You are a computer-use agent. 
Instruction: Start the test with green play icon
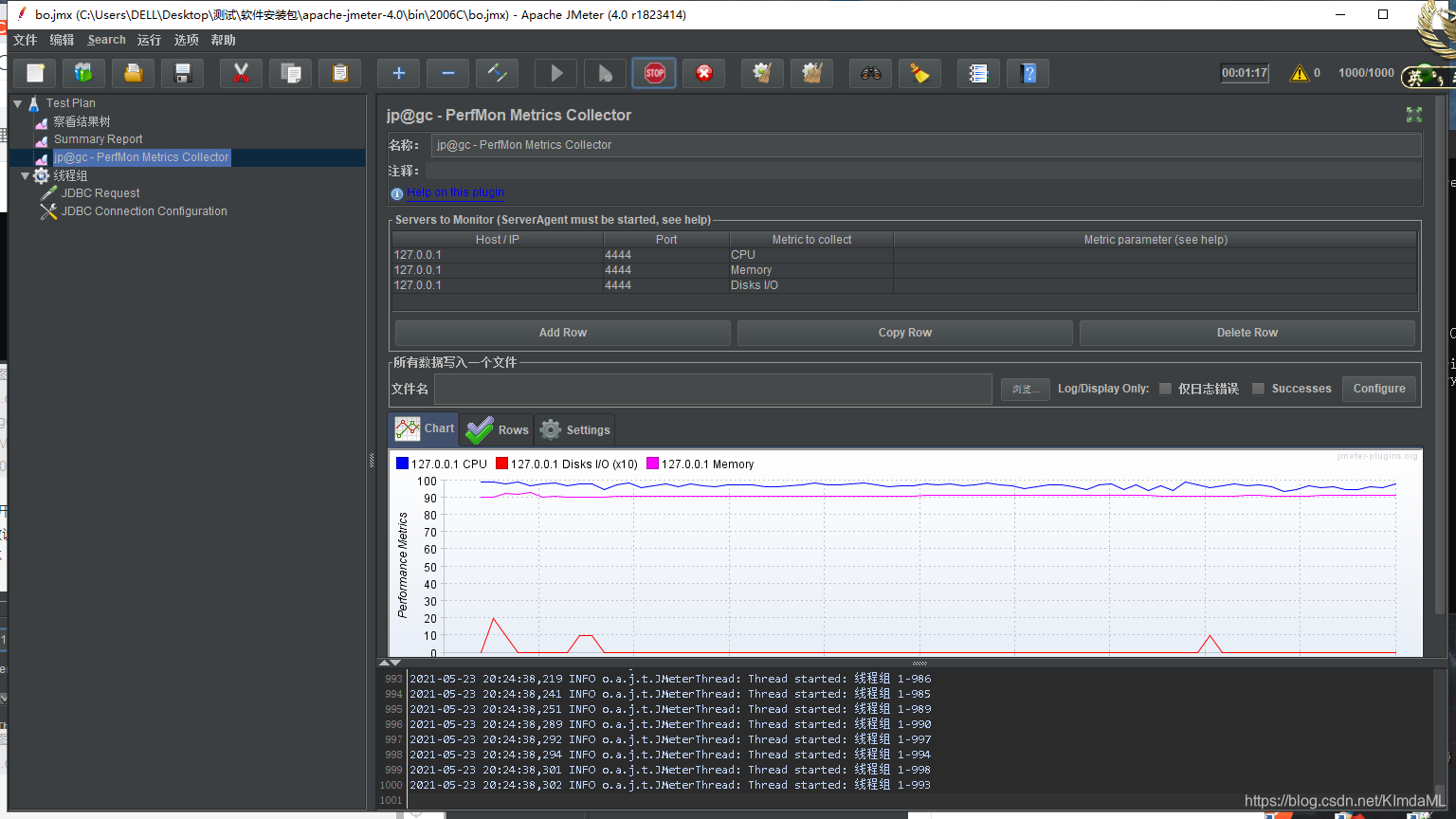(555, 73)
